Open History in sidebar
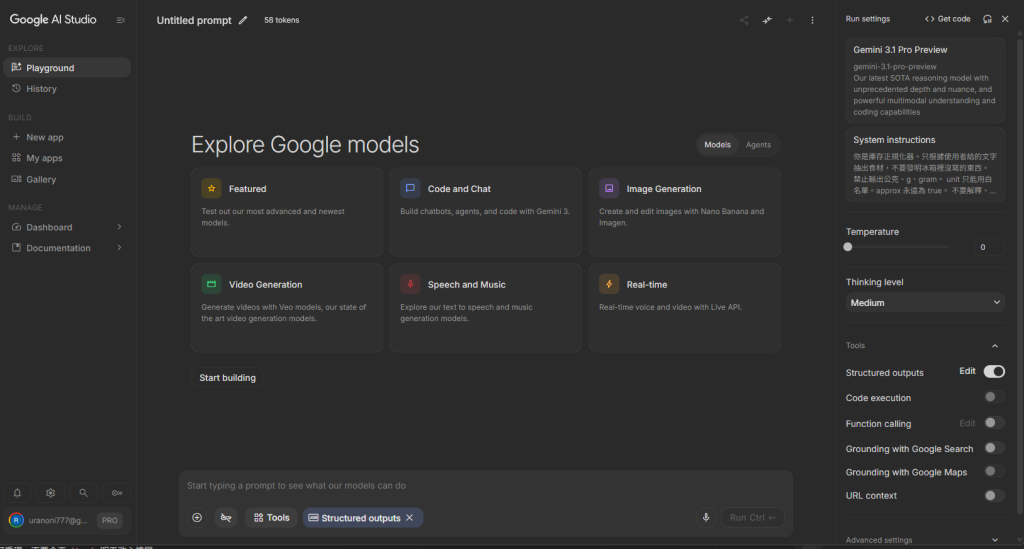The height and width of the screenshot is (549, 1024). point(67,89)
